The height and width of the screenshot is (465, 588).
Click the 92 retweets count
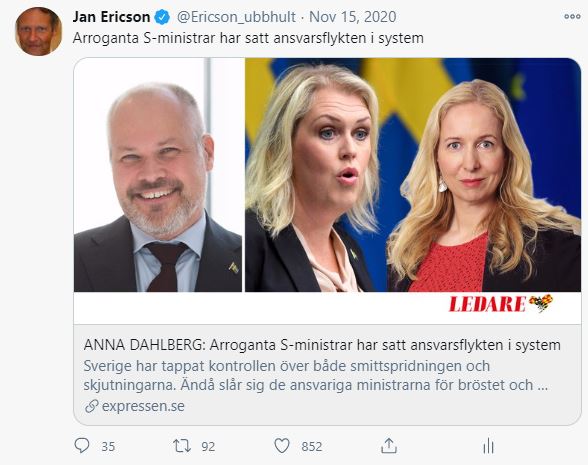(x=208, y=447)
